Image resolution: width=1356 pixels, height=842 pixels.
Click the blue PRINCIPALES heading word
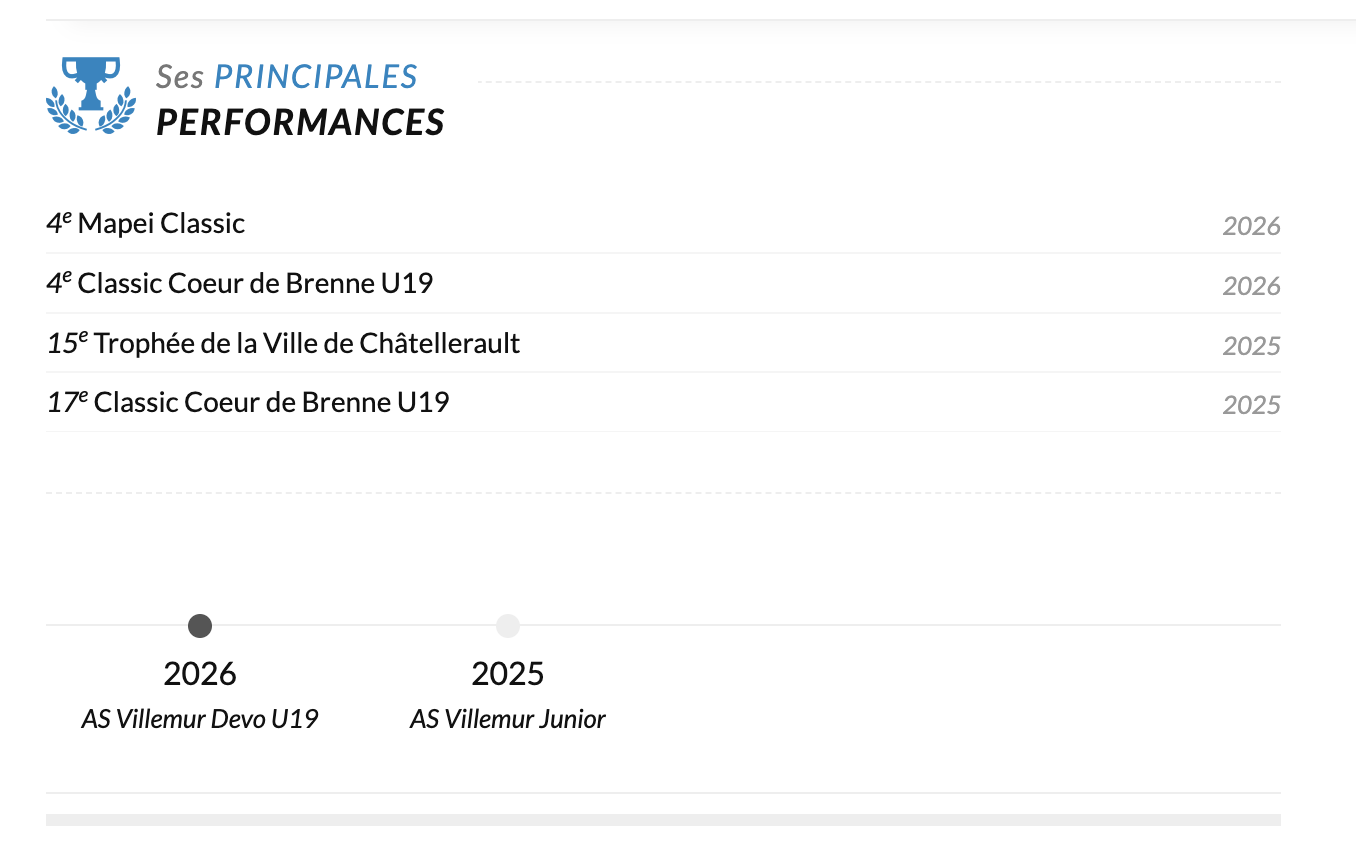[316, 76]
